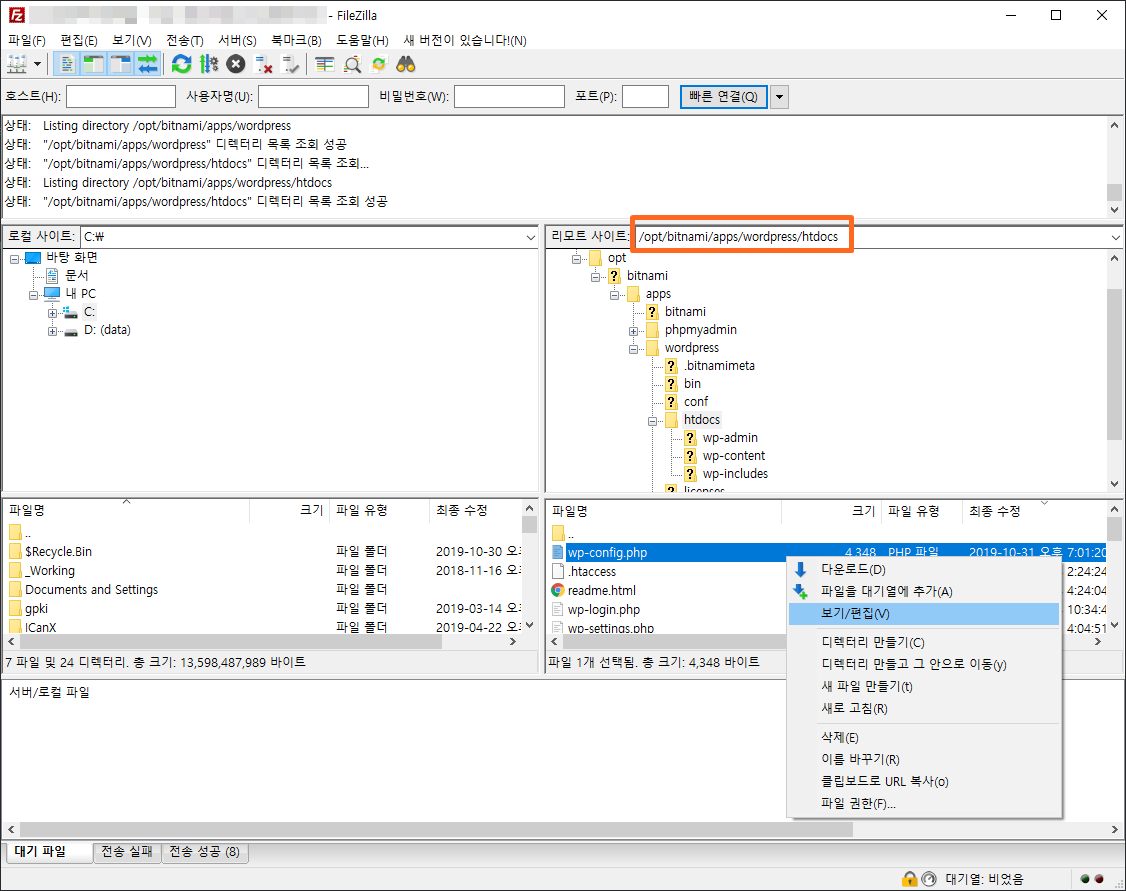Toggle processing of the transfer queue
The image size is (1126, 891).
(x=209, y=65)
